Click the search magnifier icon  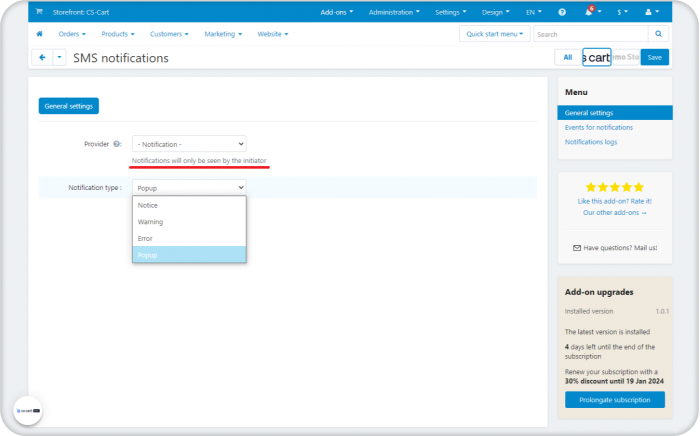658,34
